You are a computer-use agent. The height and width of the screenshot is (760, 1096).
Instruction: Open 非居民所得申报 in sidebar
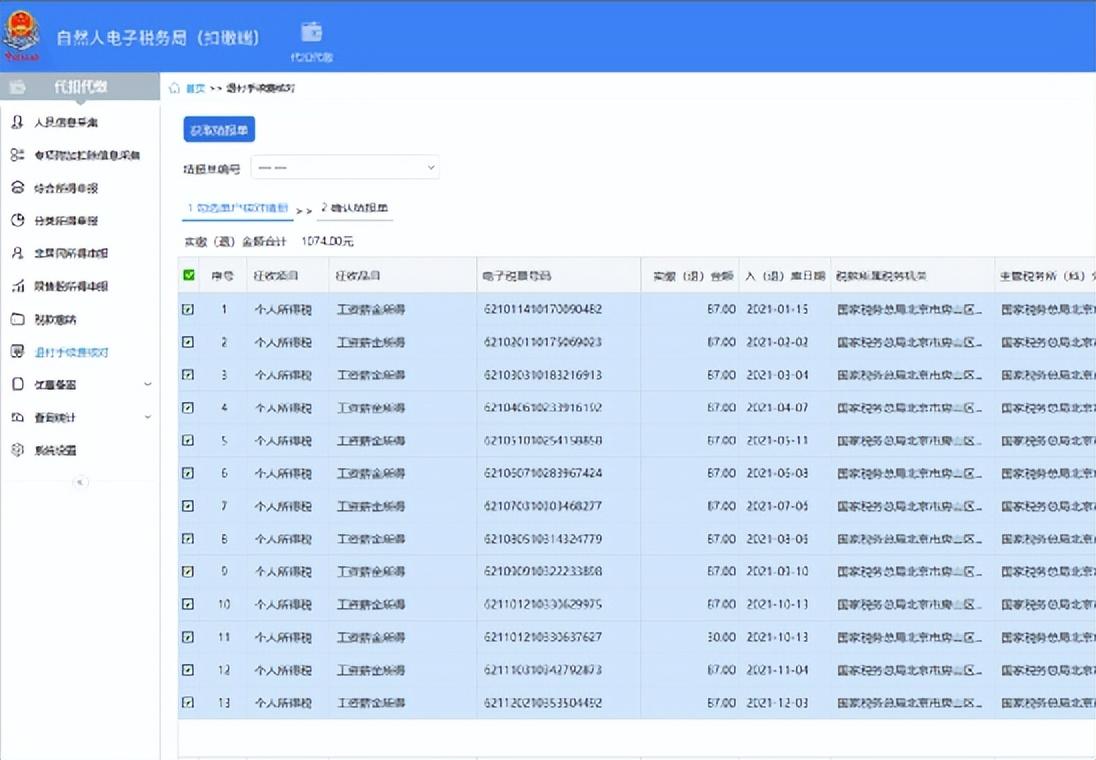click(71, 253)
